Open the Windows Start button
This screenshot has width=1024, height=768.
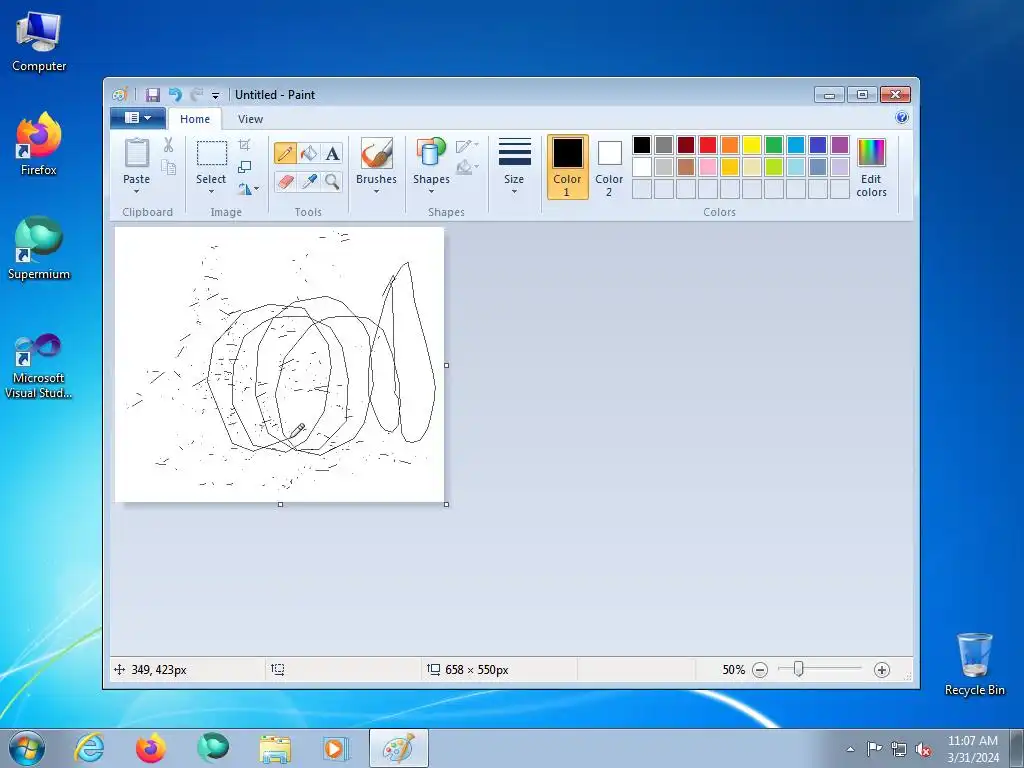27,748
